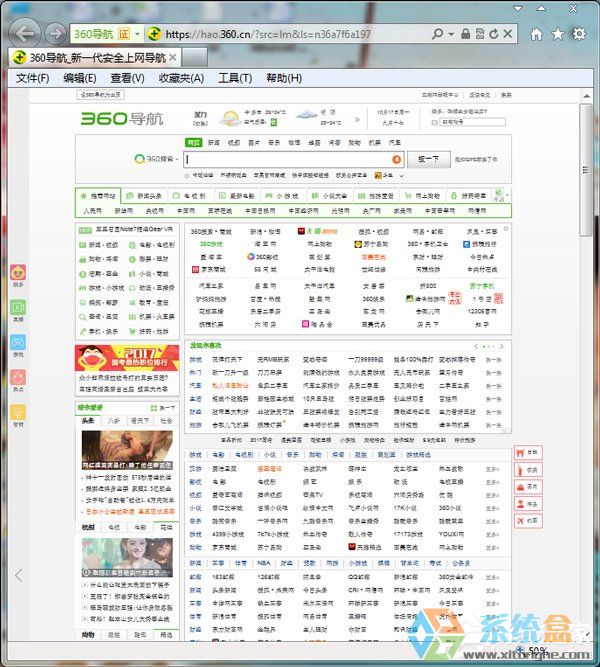
Task: Open the 360导航 证 address bar dropdown
Action: click(137, 34)
